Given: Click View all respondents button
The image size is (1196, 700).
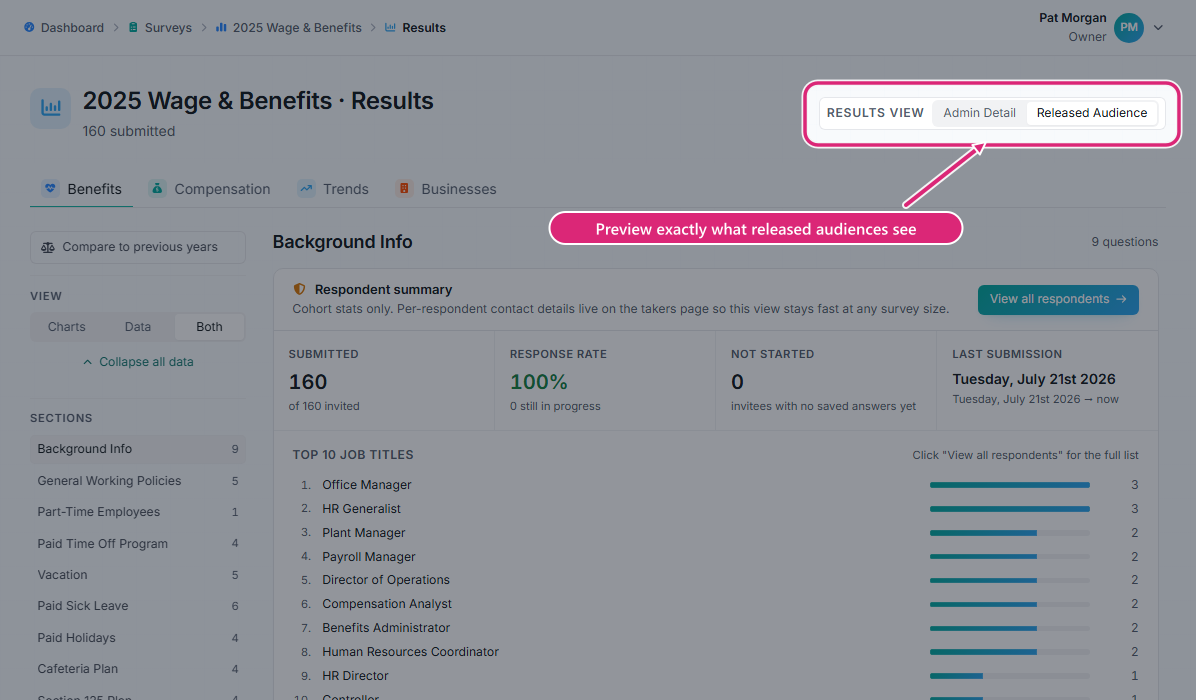Looking at the screenshot, I should (1058, 299).
